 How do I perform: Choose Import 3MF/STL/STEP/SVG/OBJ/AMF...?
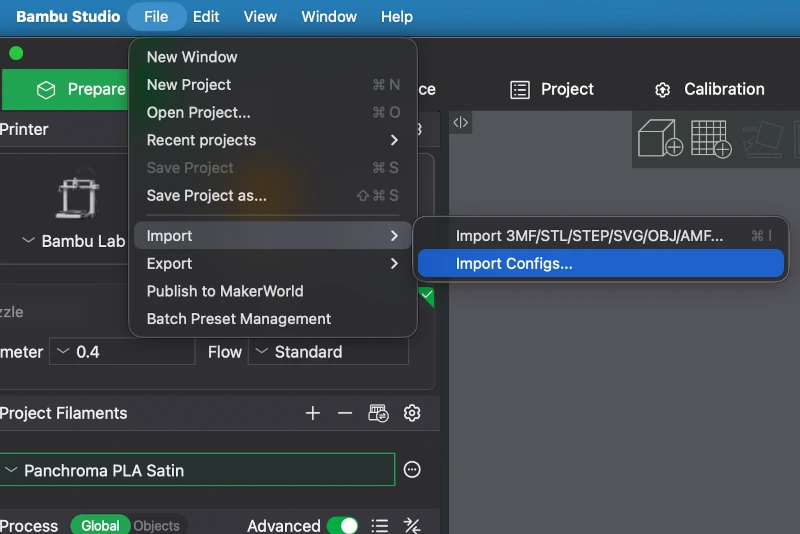click(x=601, y=236)
